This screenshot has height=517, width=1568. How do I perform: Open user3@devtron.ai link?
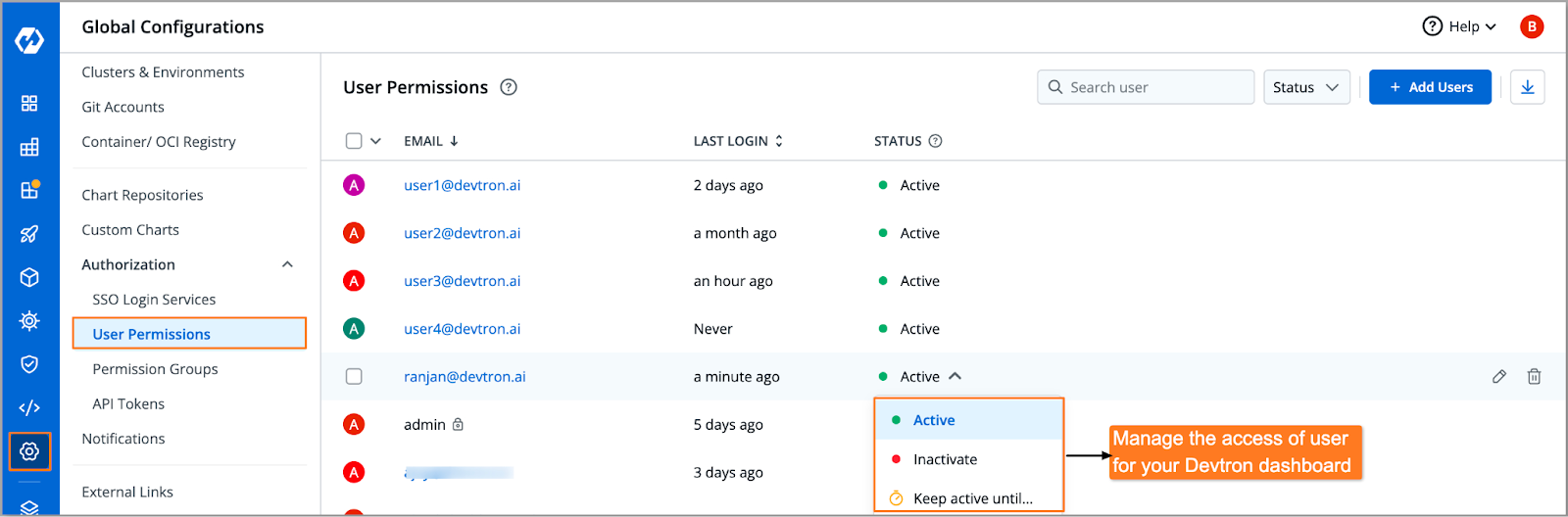[463, 281]
